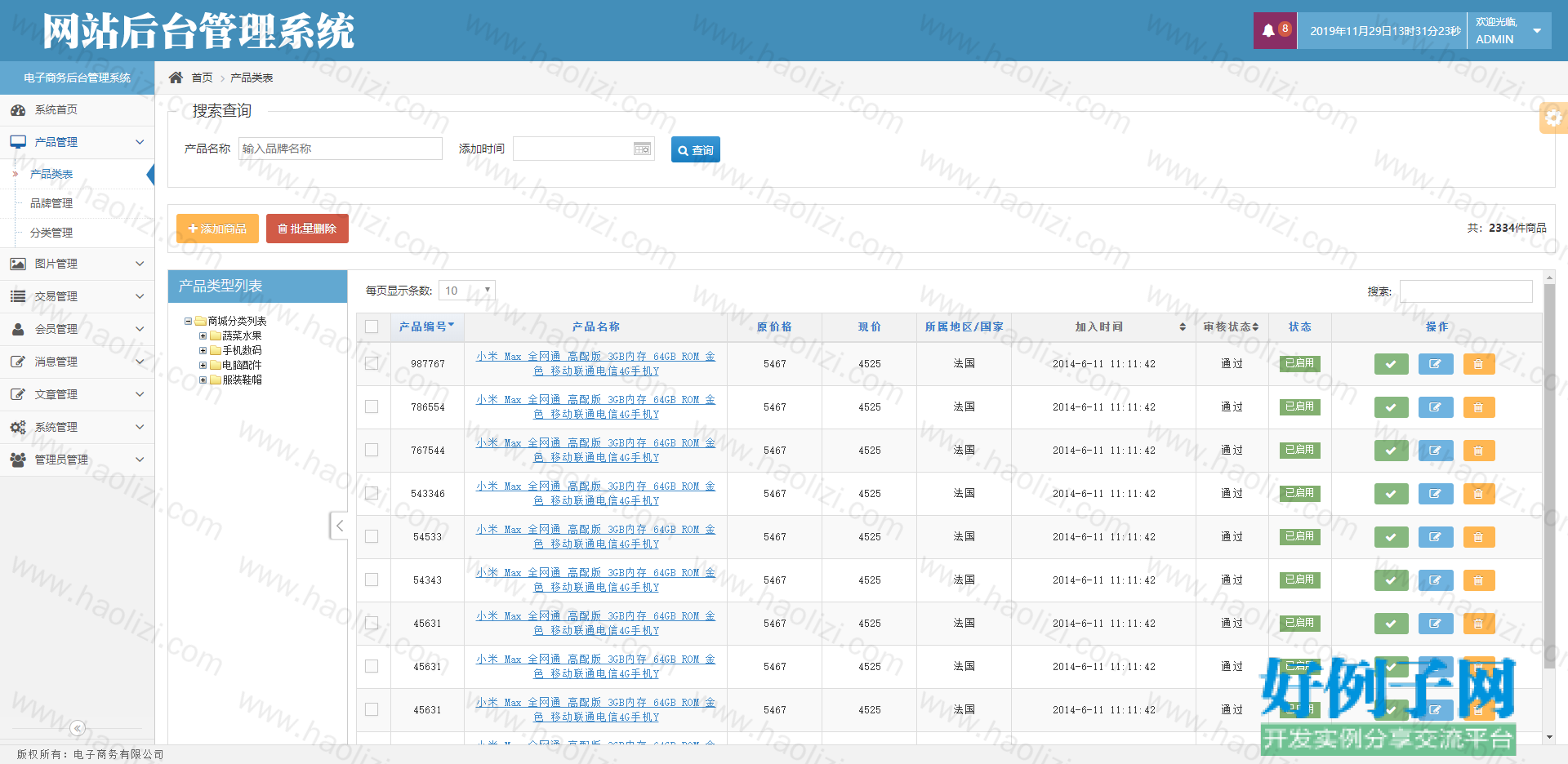
Task: Approve product 54343 with green check
Action: click(1391, 580)
